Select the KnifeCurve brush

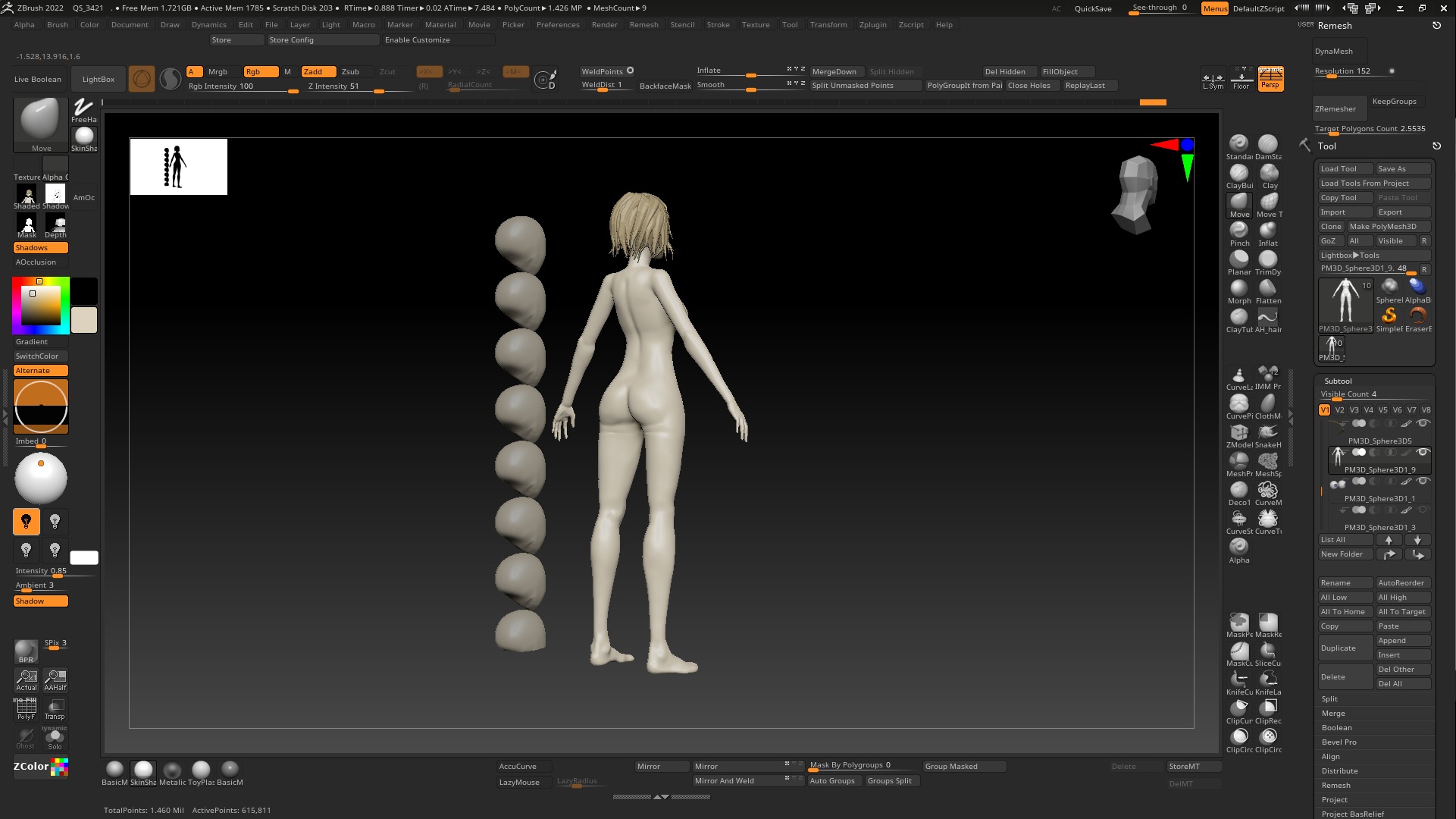pos(1238,679)
